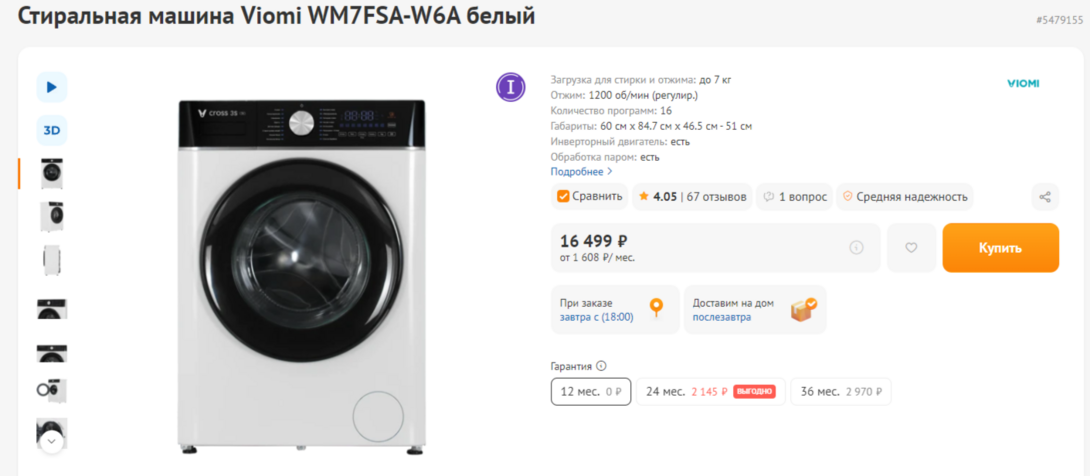
Task: Click the share icon
Action: click(1045, 197)
